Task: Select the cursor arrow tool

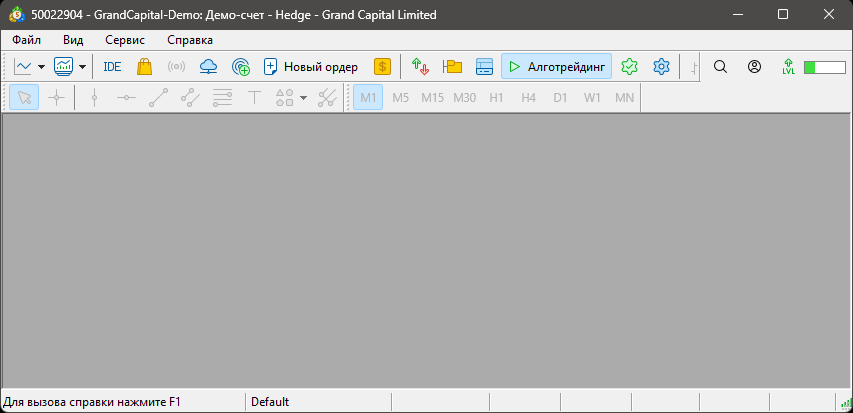Action: (x=24, y=97)
